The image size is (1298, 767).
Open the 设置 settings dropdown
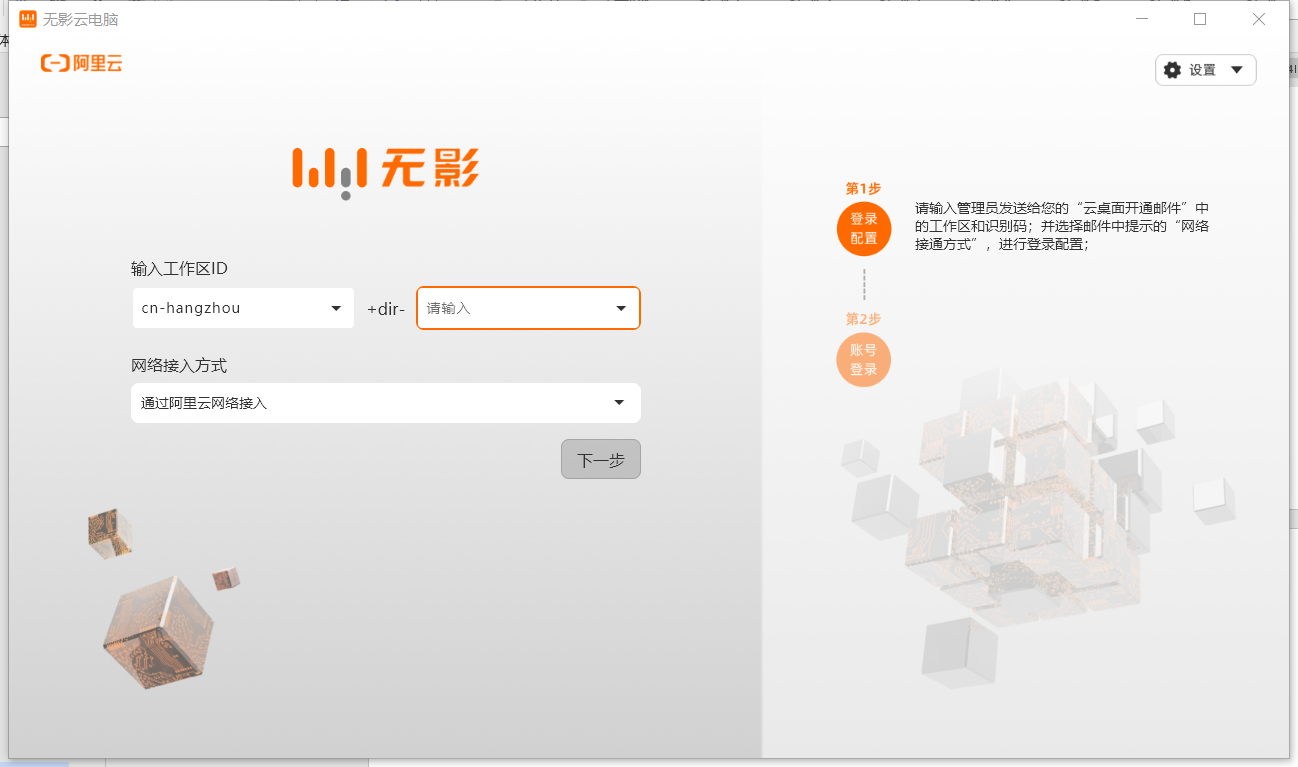pos(1205,70)
